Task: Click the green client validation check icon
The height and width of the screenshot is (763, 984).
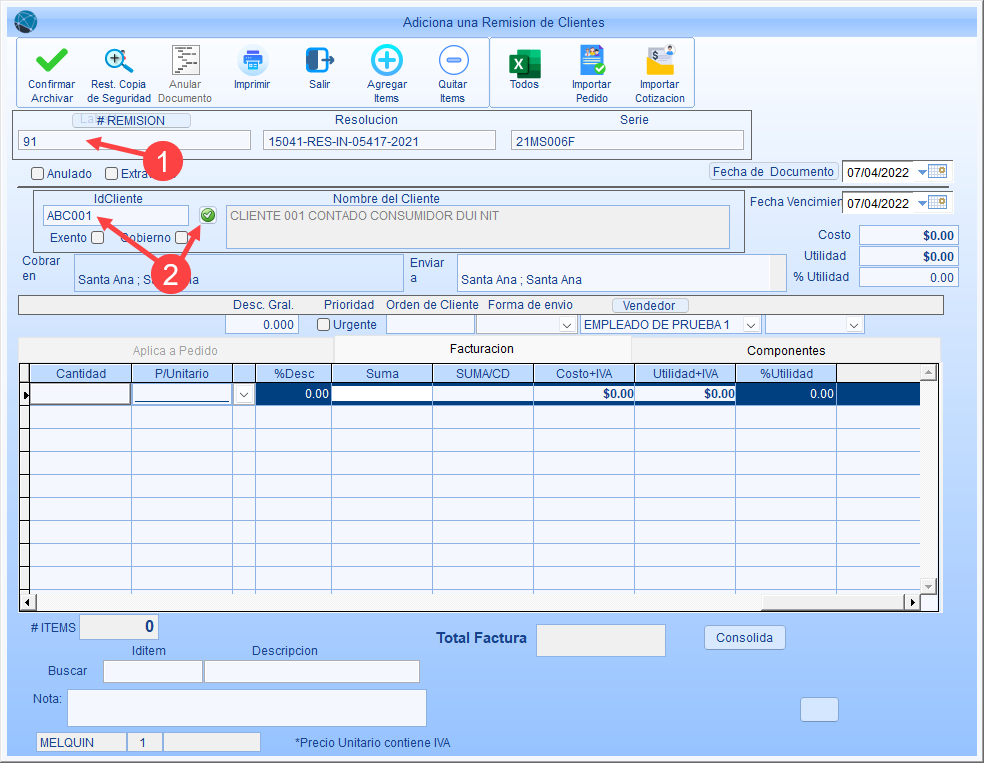Action: click(208, 216)
